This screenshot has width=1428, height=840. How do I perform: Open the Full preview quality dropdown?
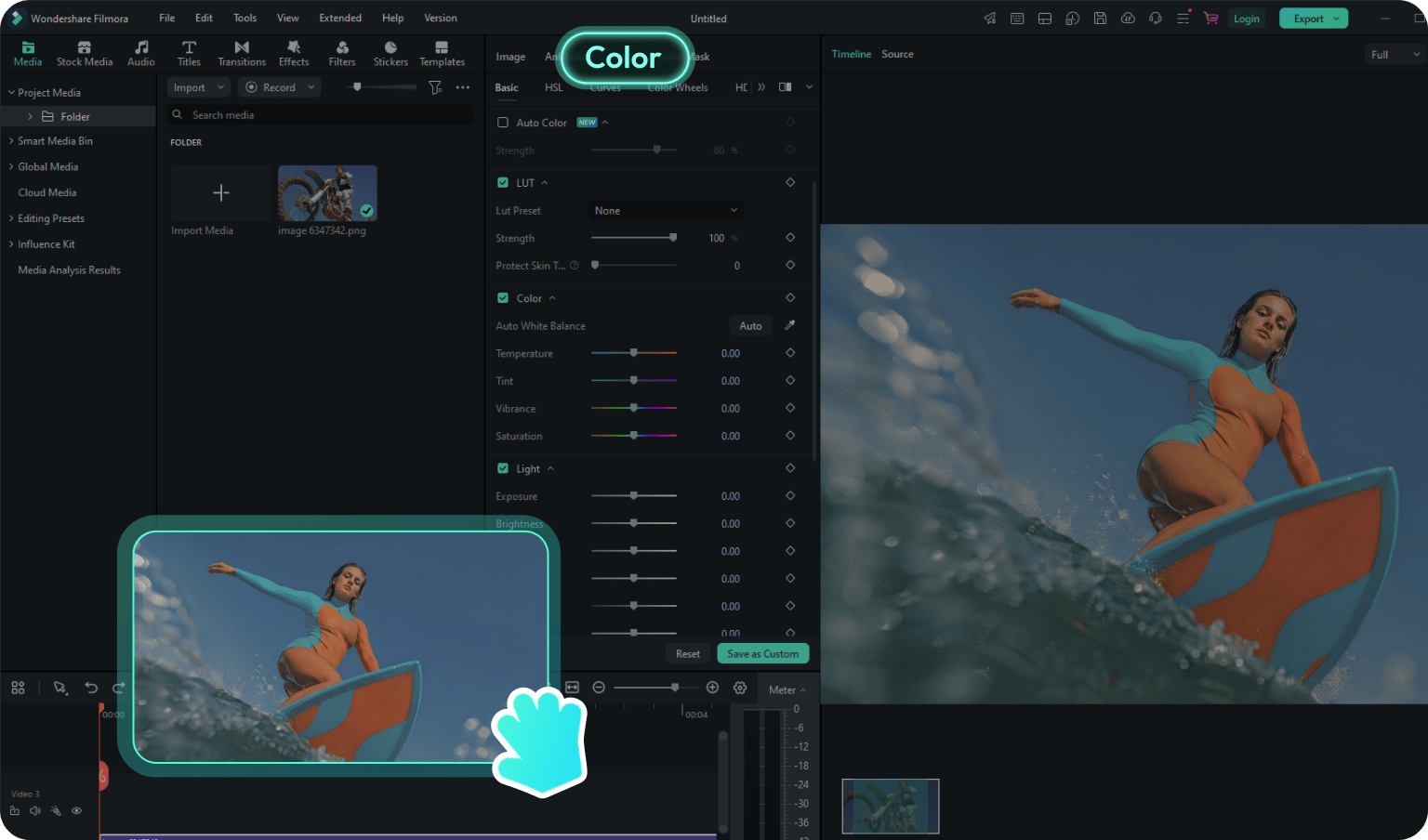pos(1395,55)
